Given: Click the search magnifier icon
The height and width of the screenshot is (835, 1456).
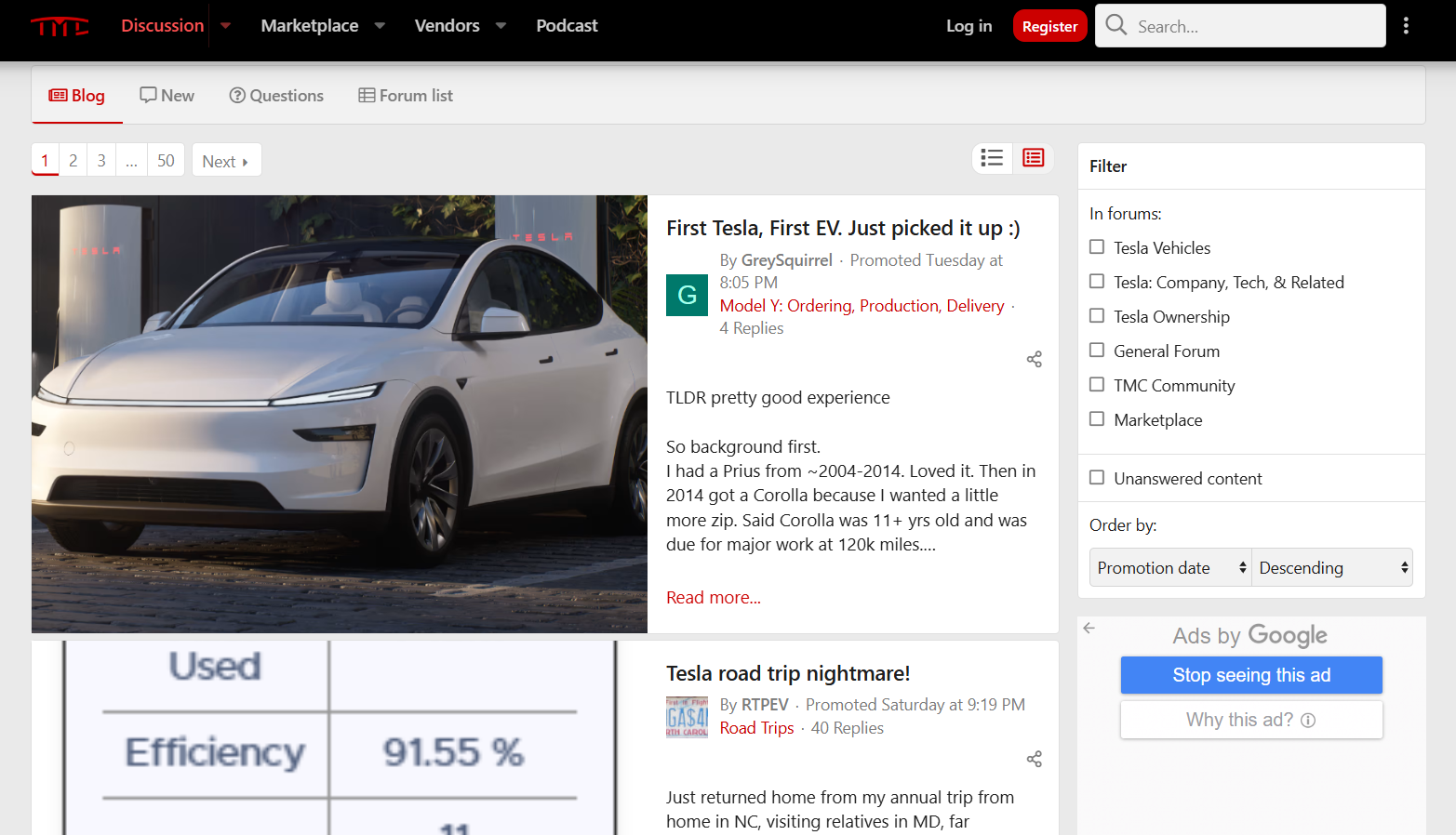Looking at the screenshot, I should [1116, 25].
